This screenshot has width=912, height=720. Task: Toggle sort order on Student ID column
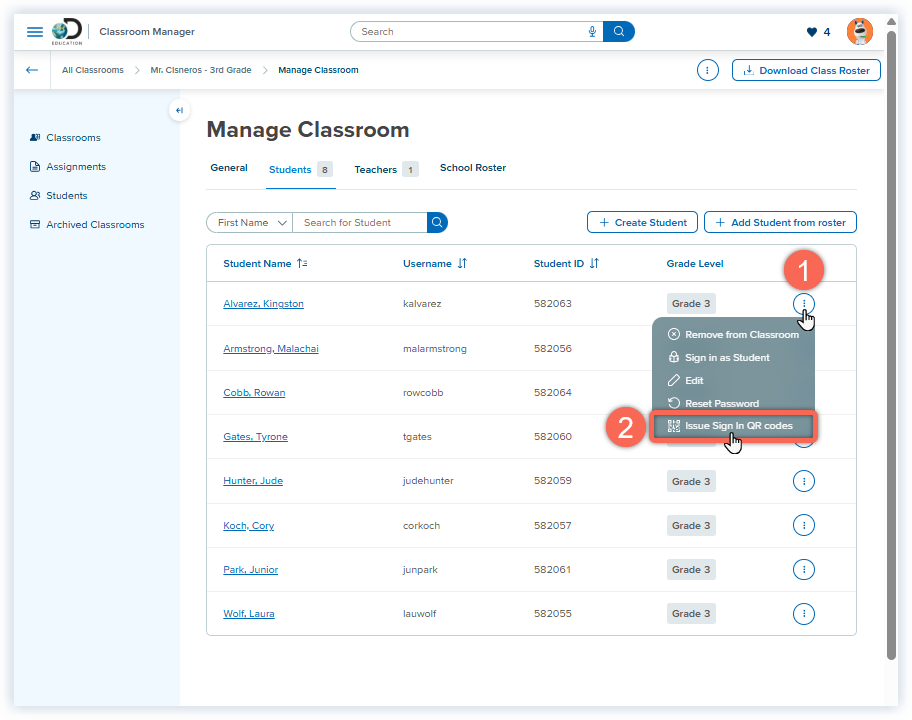point(595,263)
